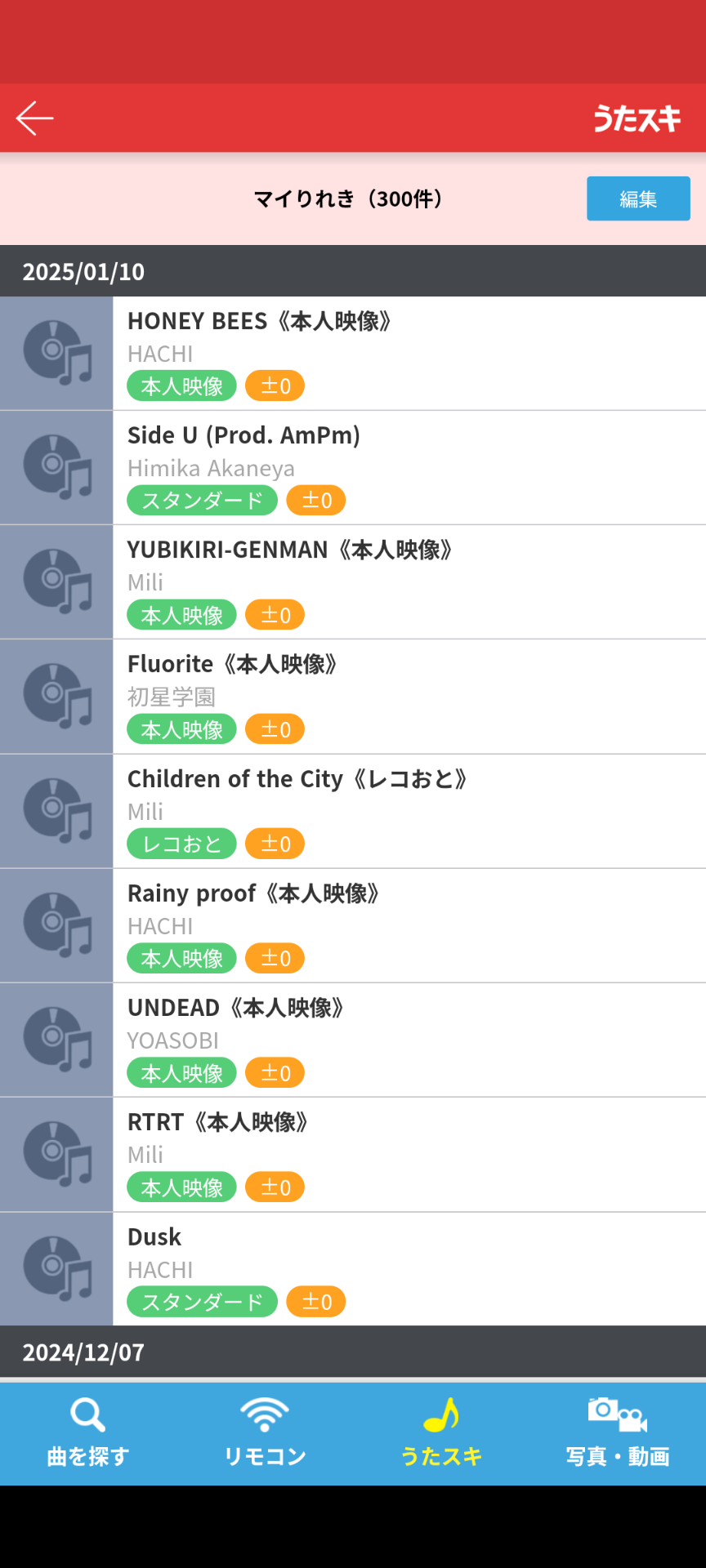Image resolution: width=706 pixels, height=1568 pixels.
Task: Open the うたスキ logo in header
Action: pos(637,118)
